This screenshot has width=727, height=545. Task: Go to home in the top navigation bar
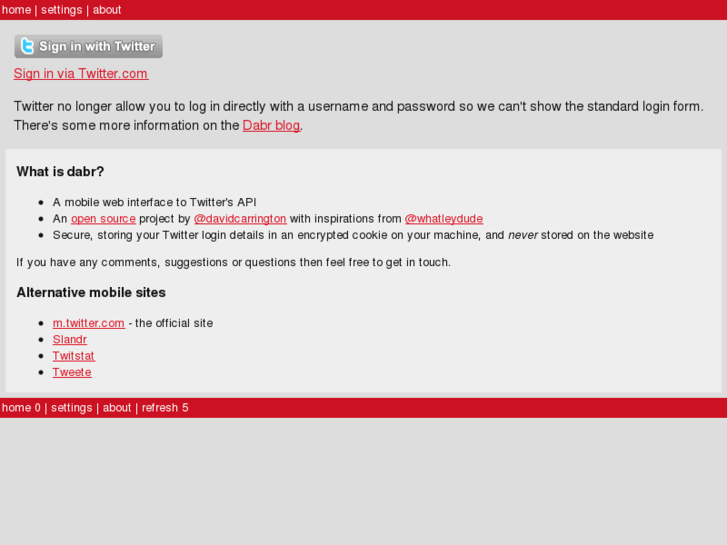click(16, 10)
